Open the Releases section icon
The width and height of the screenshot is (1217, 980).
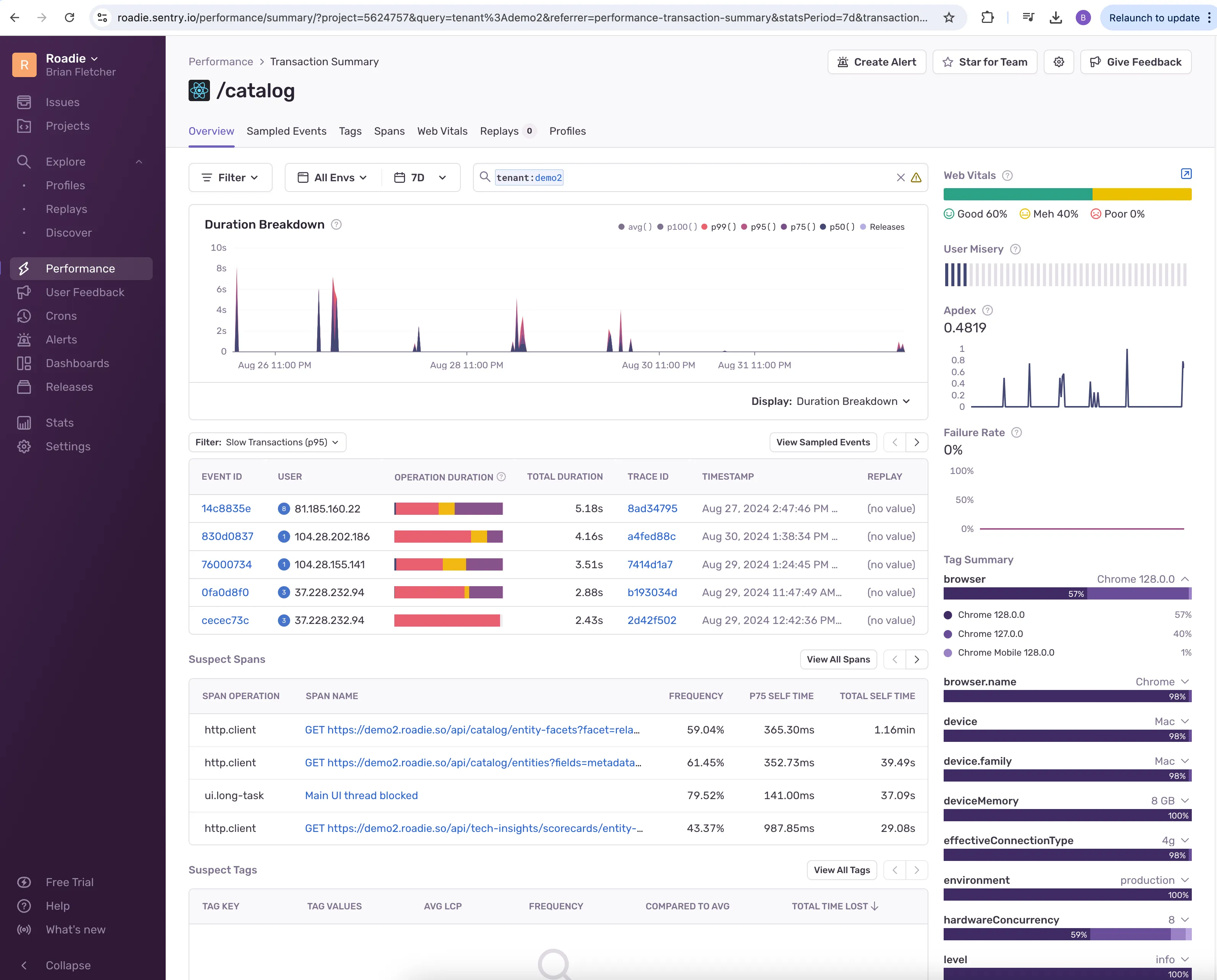coord(24,387)
